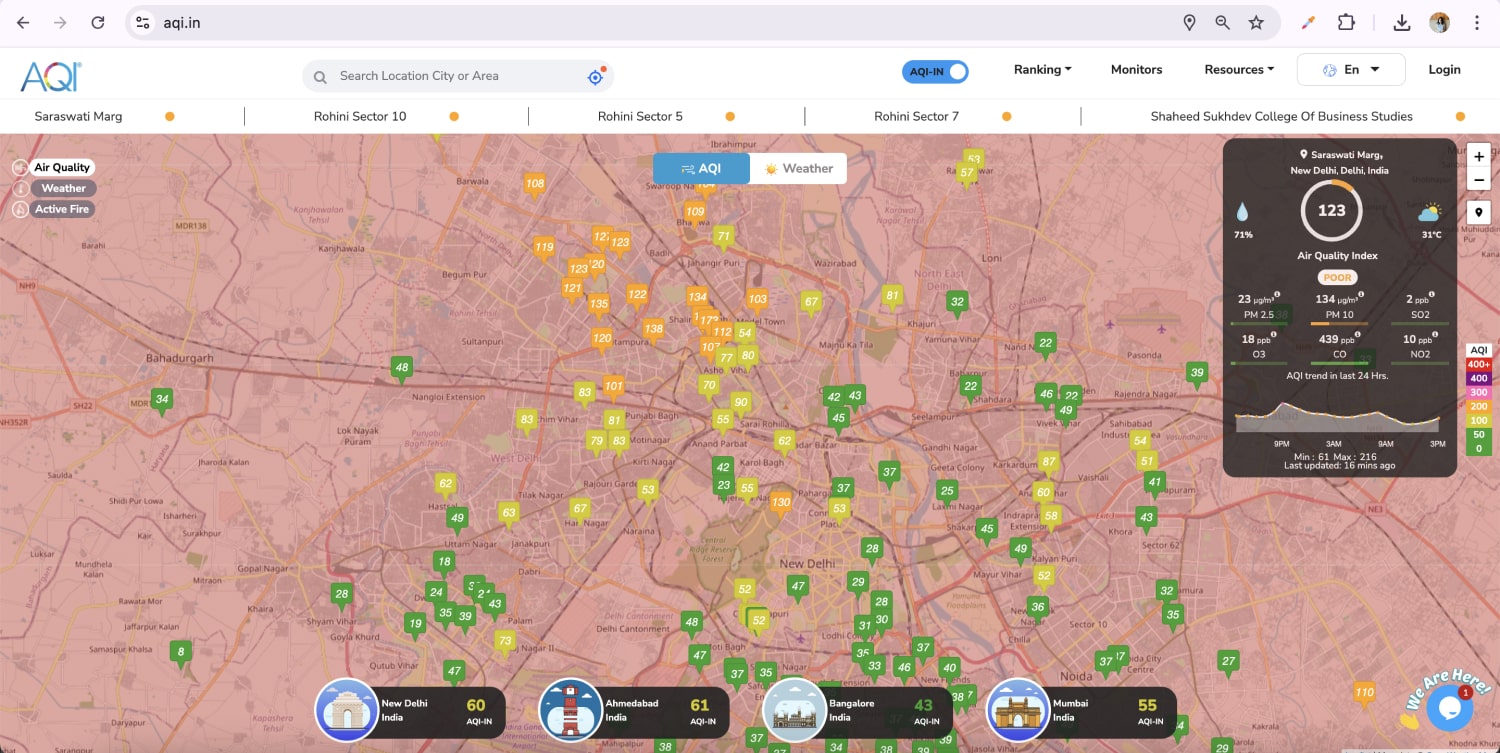
Task: Open Rohini Sector 5 in the ticker
Action: coord(640,117)
